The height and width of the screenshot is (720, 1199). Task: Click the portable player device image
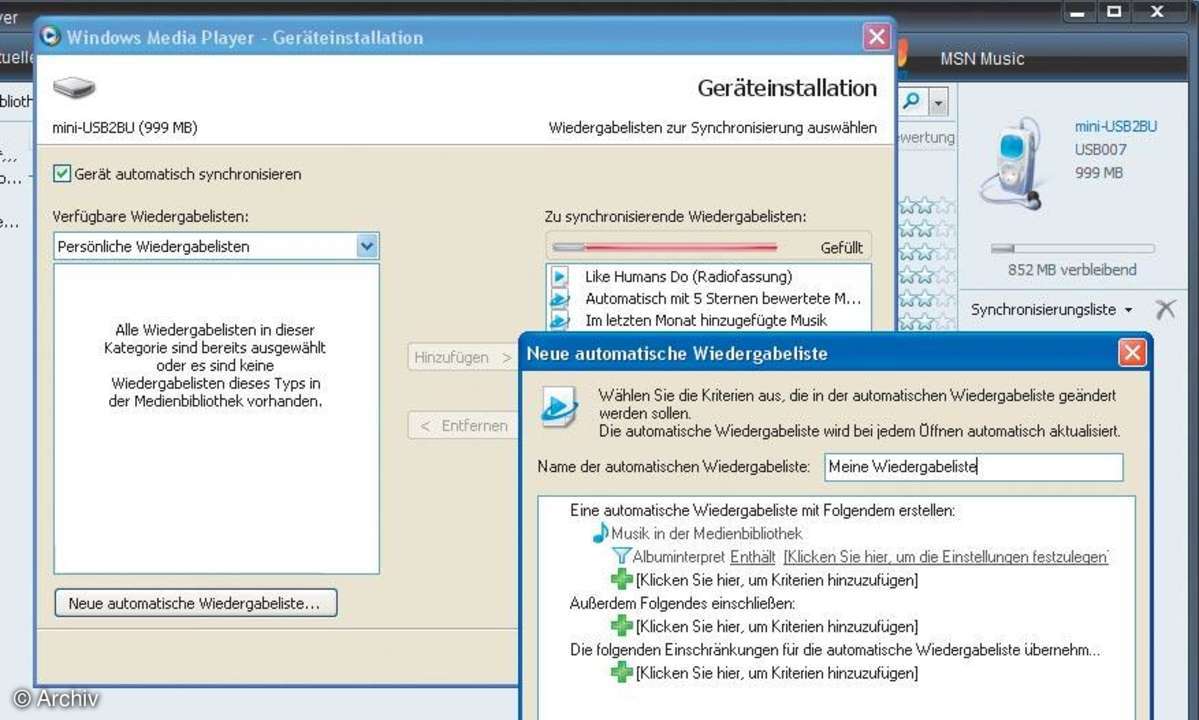coord(1012,164)
